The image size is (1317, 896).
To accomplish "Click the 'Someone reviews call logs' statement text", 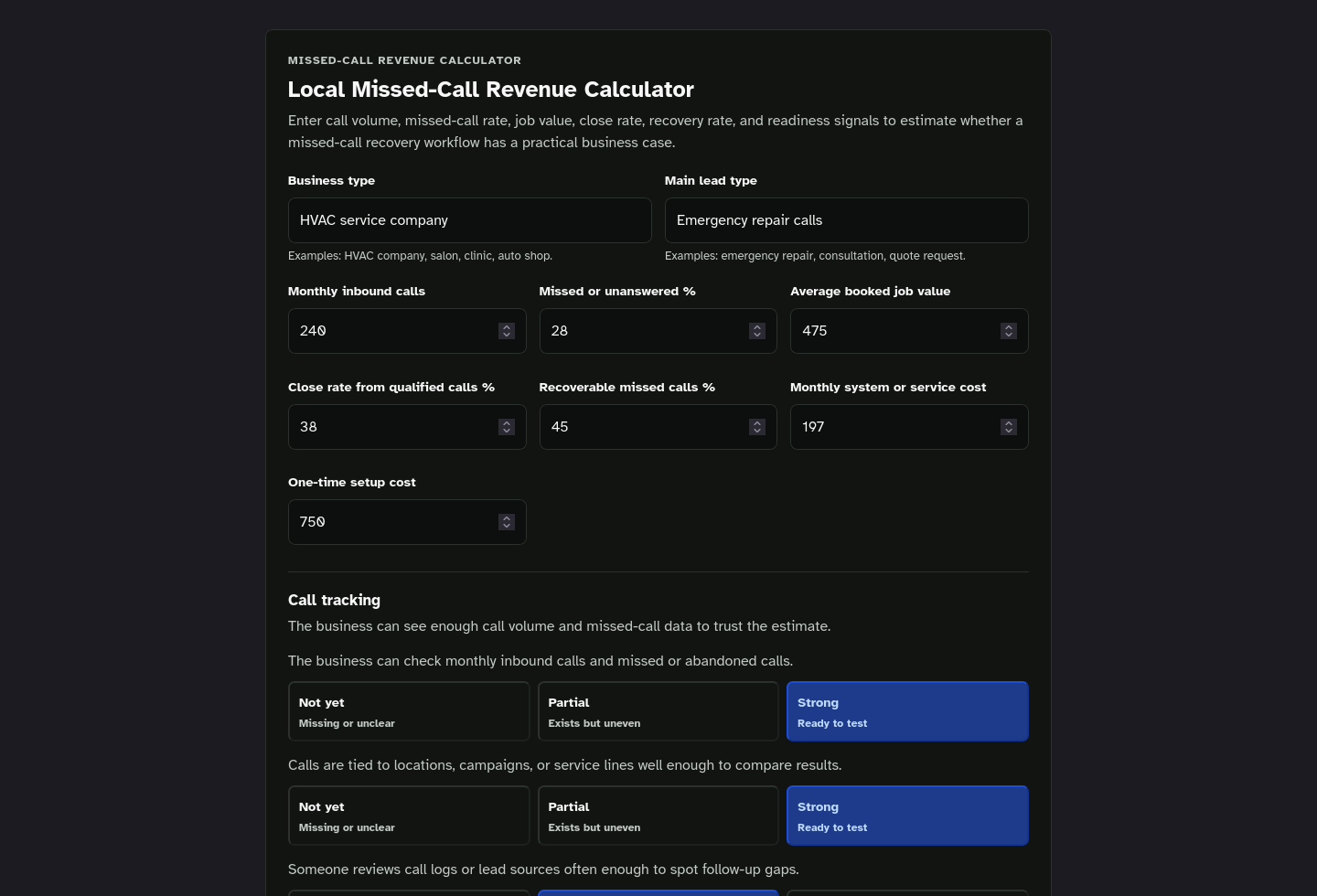I will (543, 869).
